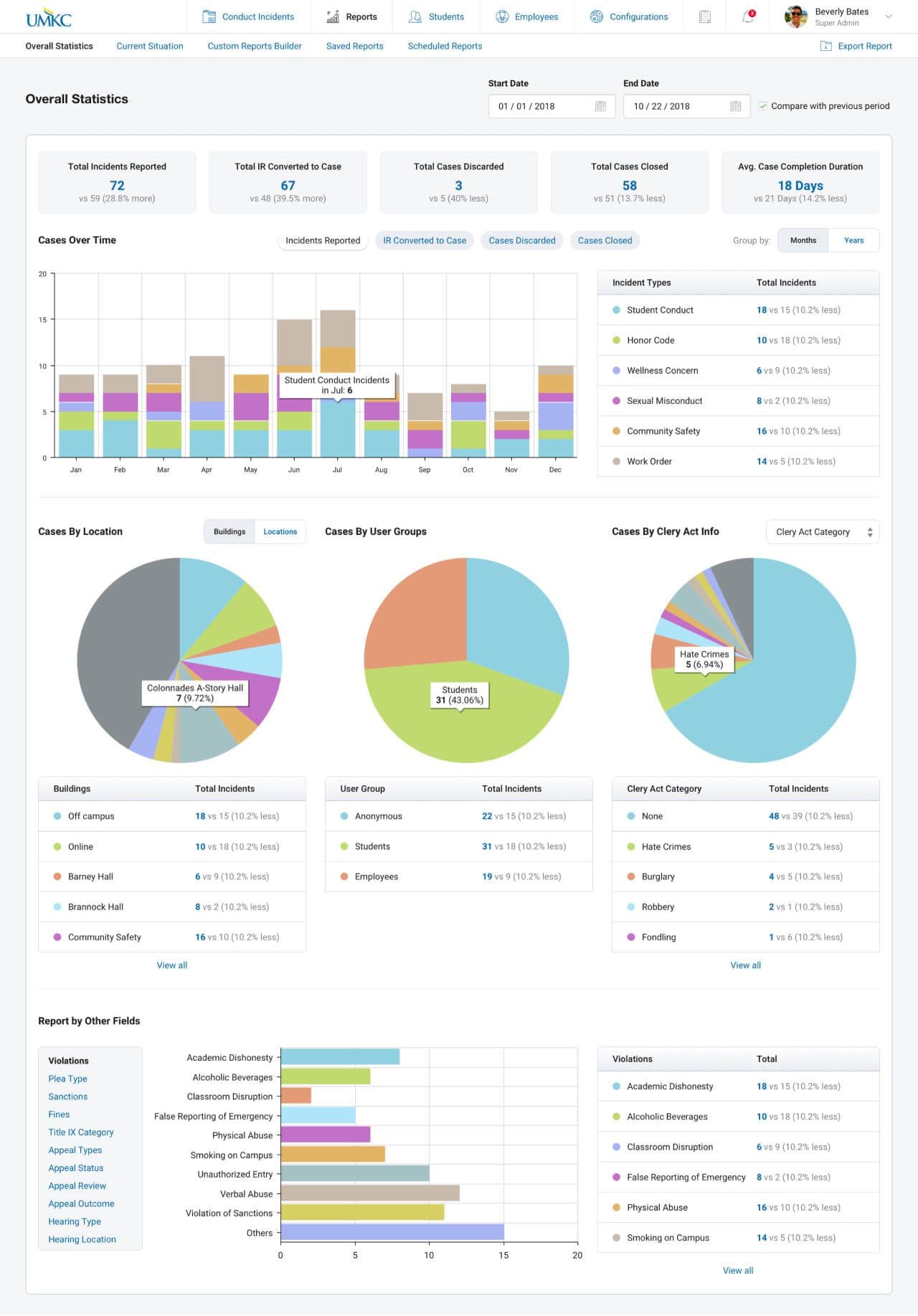The width and height of the screenshot is (918, 1316).
Task: Click Sexual Misconduct purple legend dot
Action: point(616,401)
